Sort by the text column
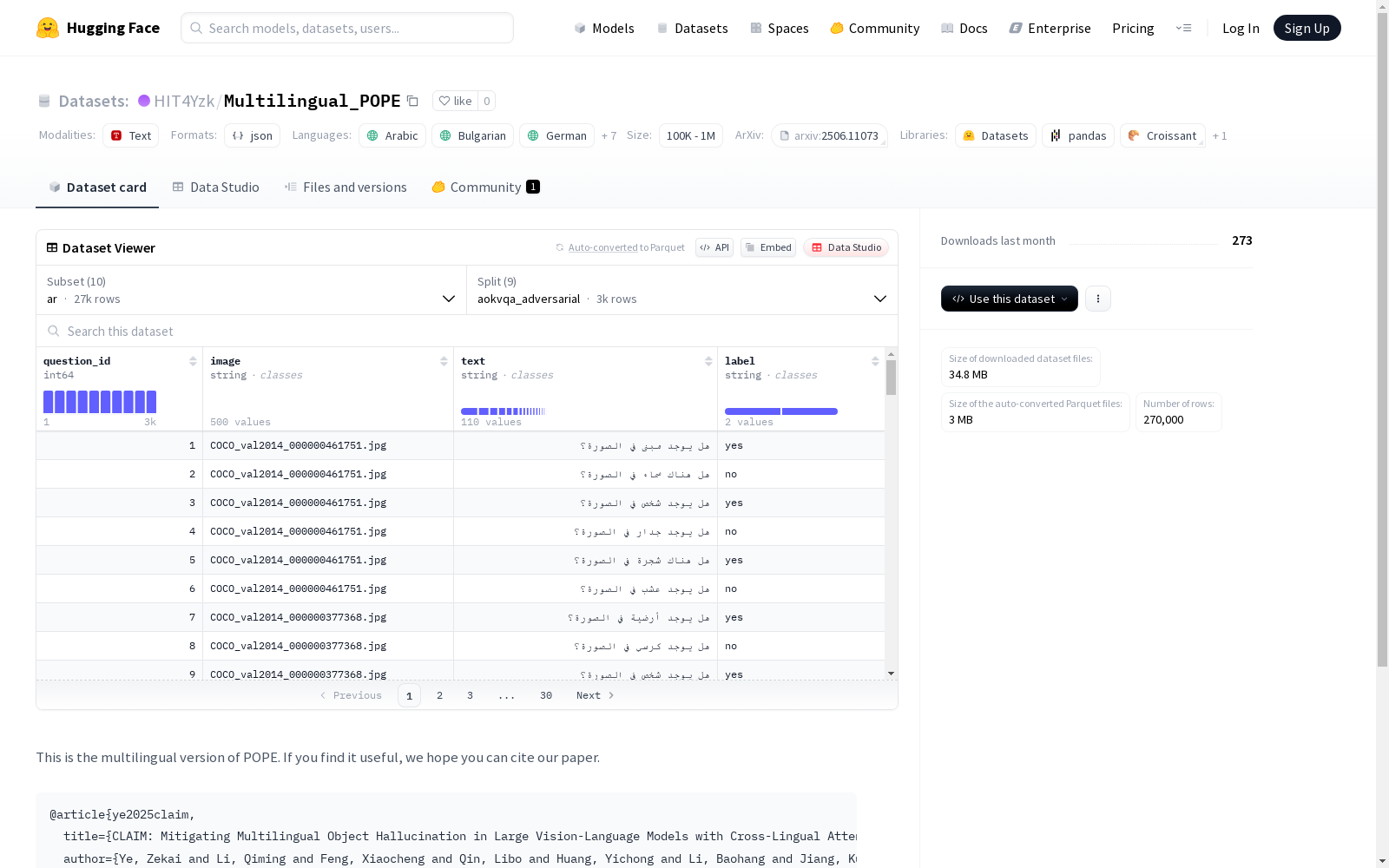 coord(708,361)
